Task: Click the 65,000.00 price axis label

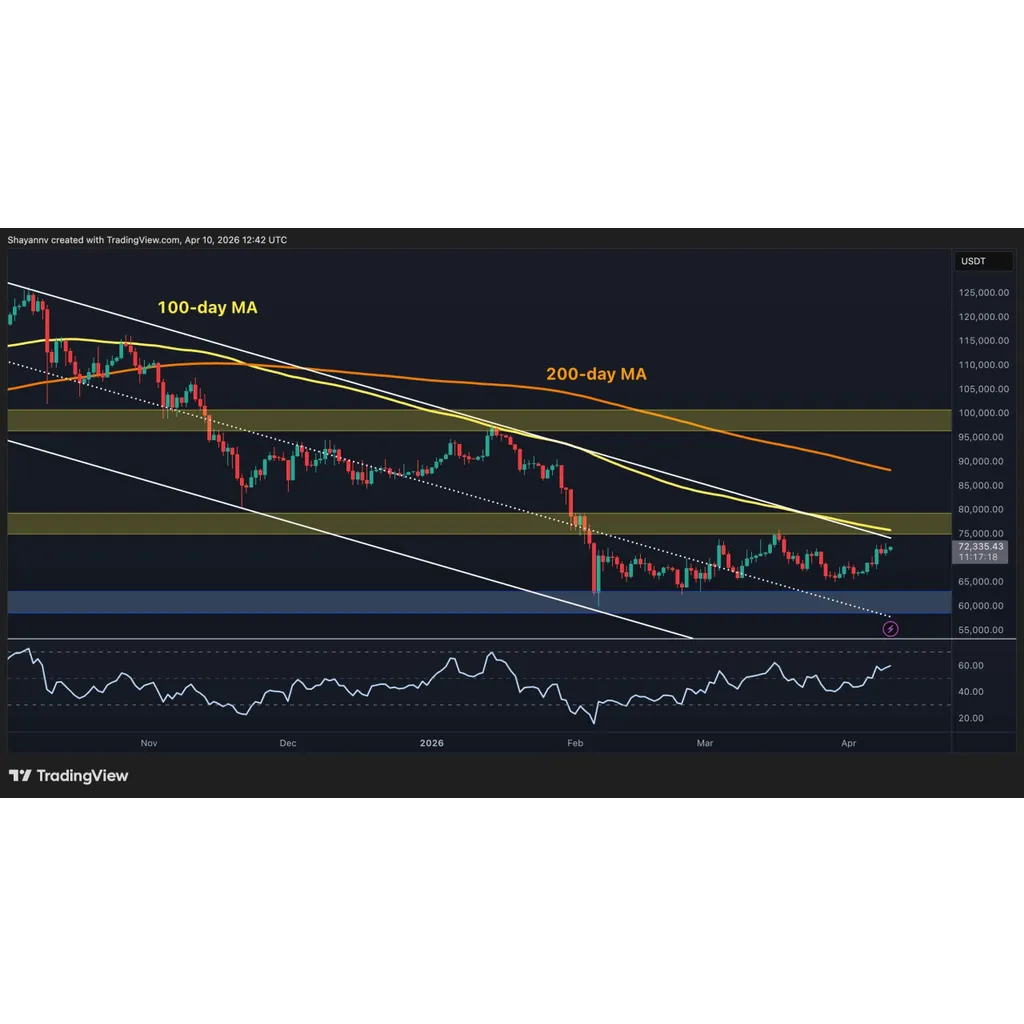Action: click(x=981, y=581)
